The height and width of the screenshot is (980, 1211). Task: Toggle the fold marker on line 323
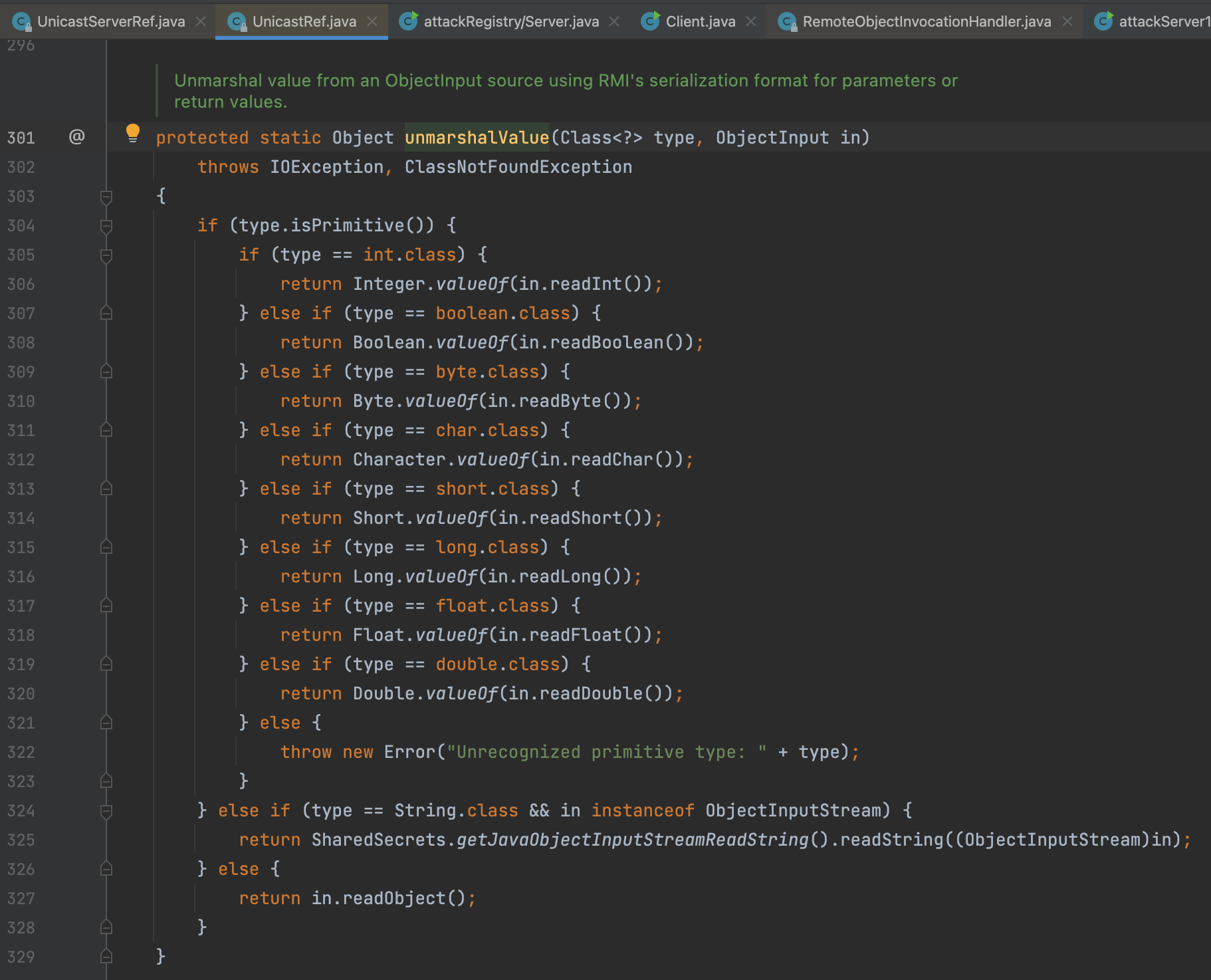(x=106, y=781)
